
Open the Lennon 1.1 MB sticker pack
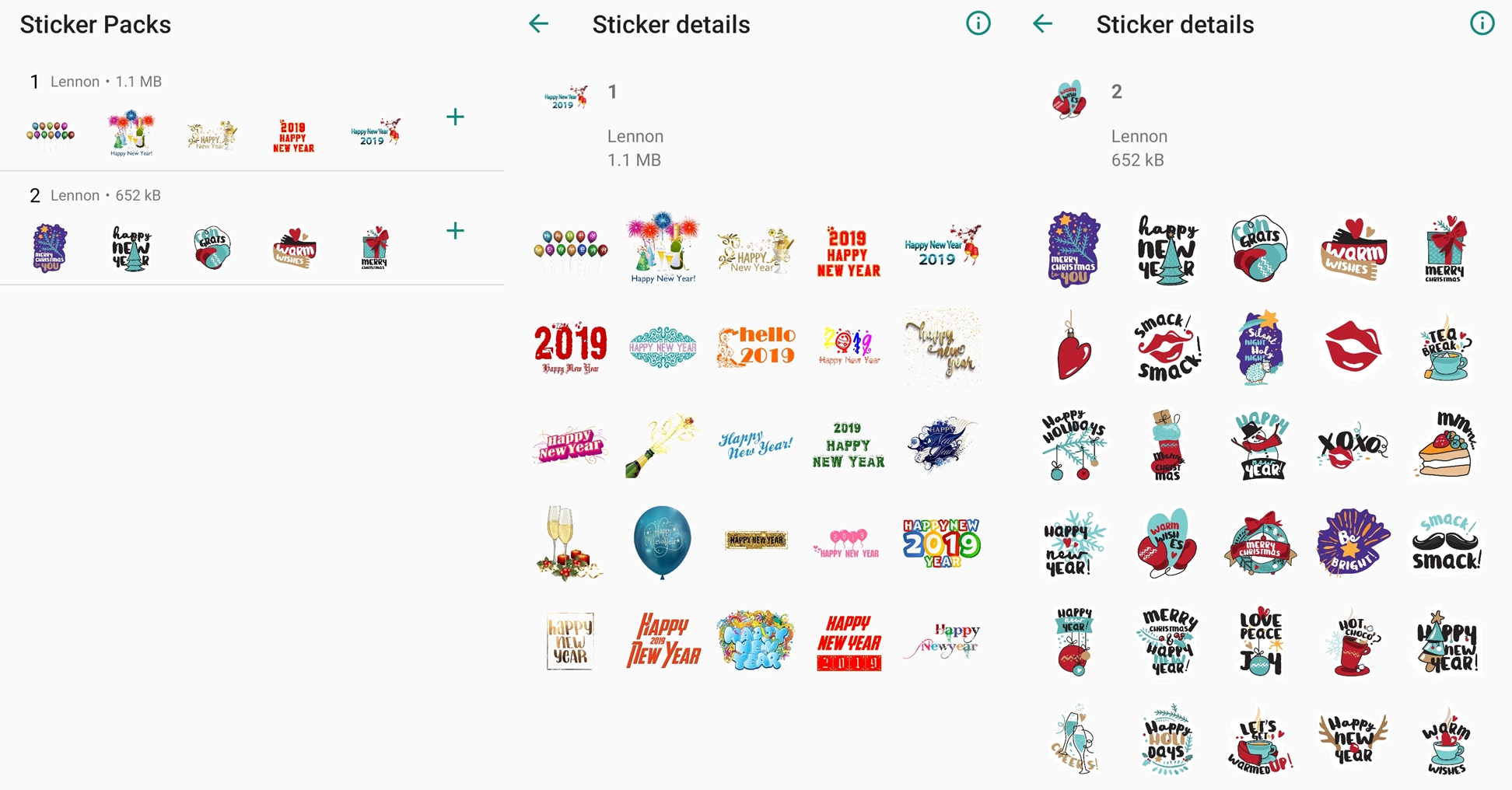click(106, 82)
